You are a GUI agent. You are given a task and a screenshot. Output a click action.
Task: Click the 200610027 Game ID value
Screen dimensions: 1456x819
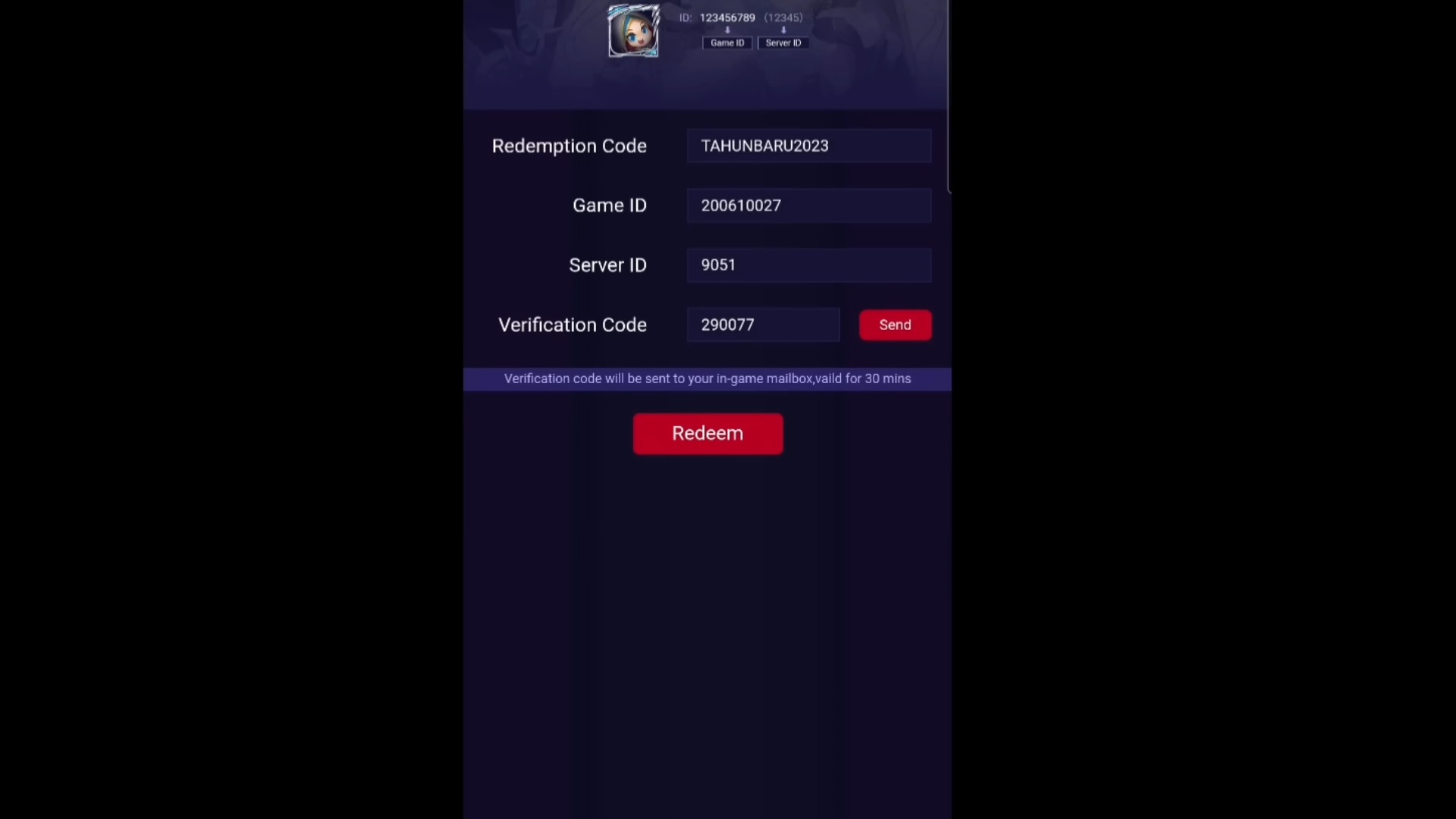(808, 205)
